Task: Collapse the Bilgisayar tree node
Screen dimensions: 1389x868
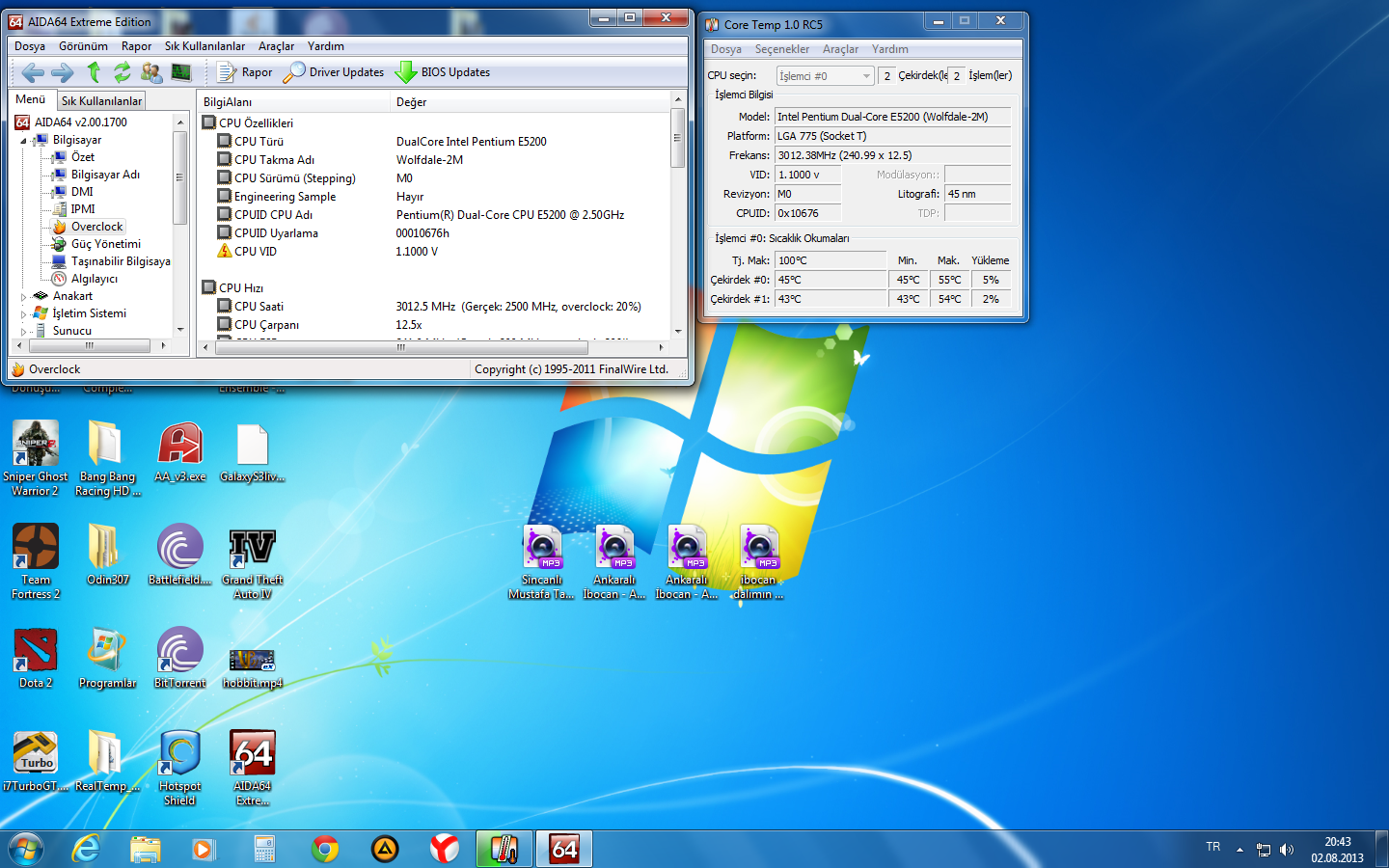Action: [23, 141]
